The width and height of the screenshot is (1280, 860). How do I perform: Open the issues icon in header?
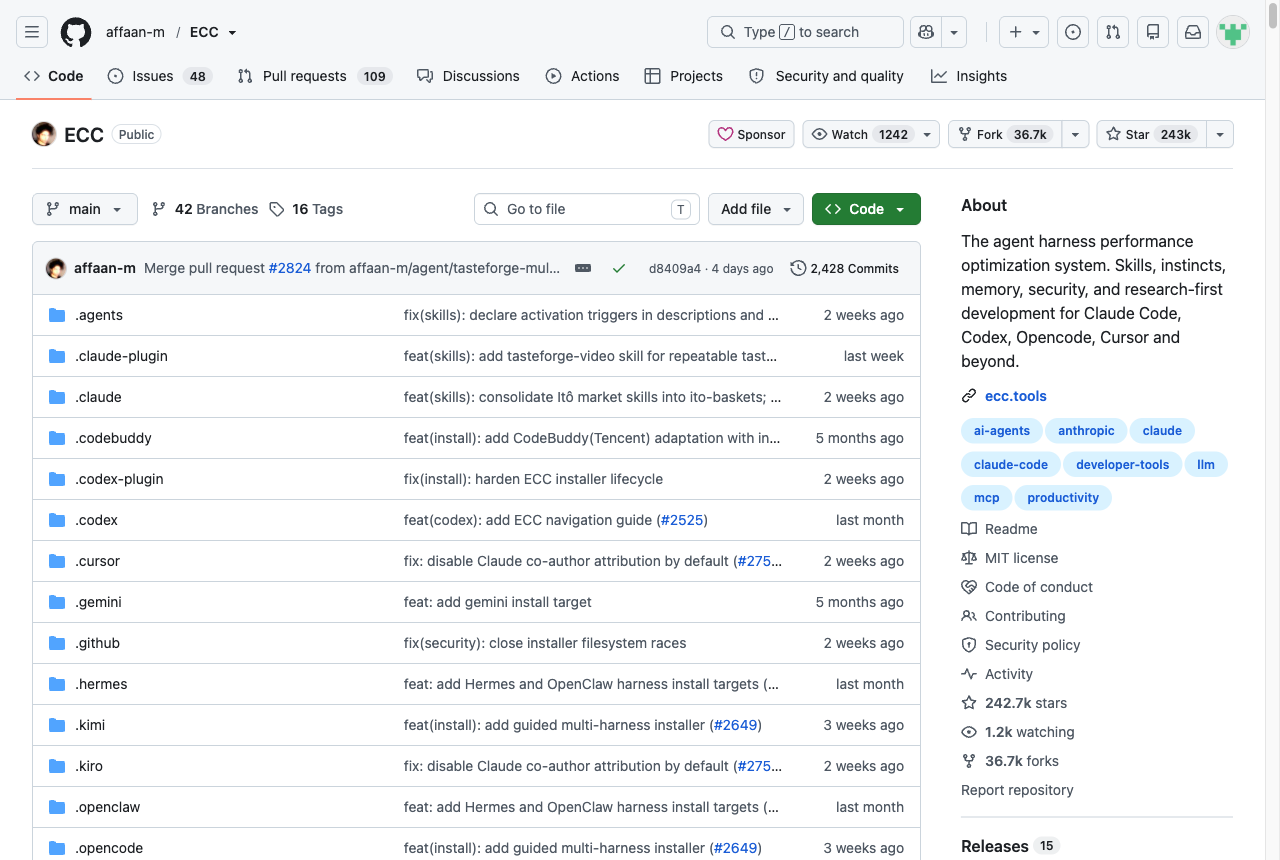[1073, 32]
